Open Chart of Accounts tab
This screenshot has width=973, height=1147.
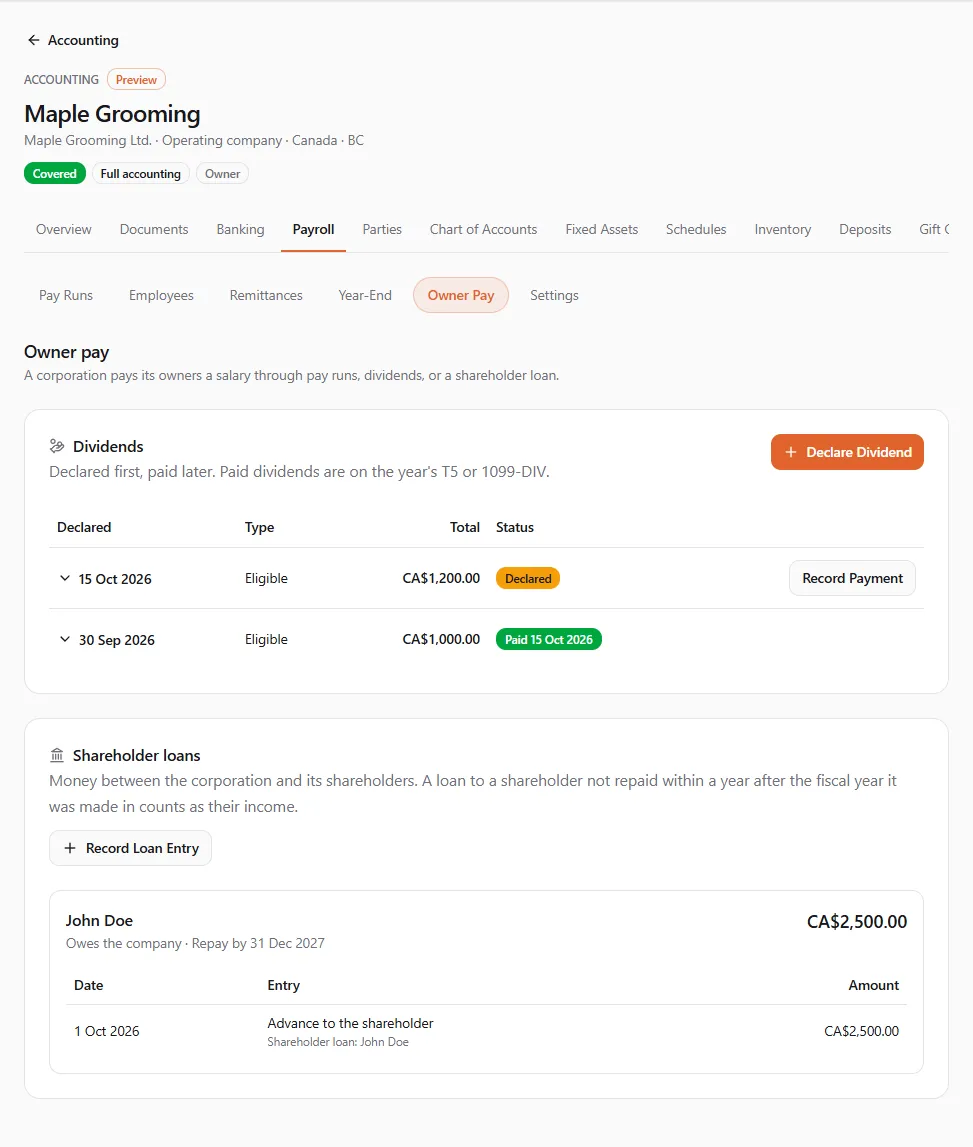pos(483,230)
